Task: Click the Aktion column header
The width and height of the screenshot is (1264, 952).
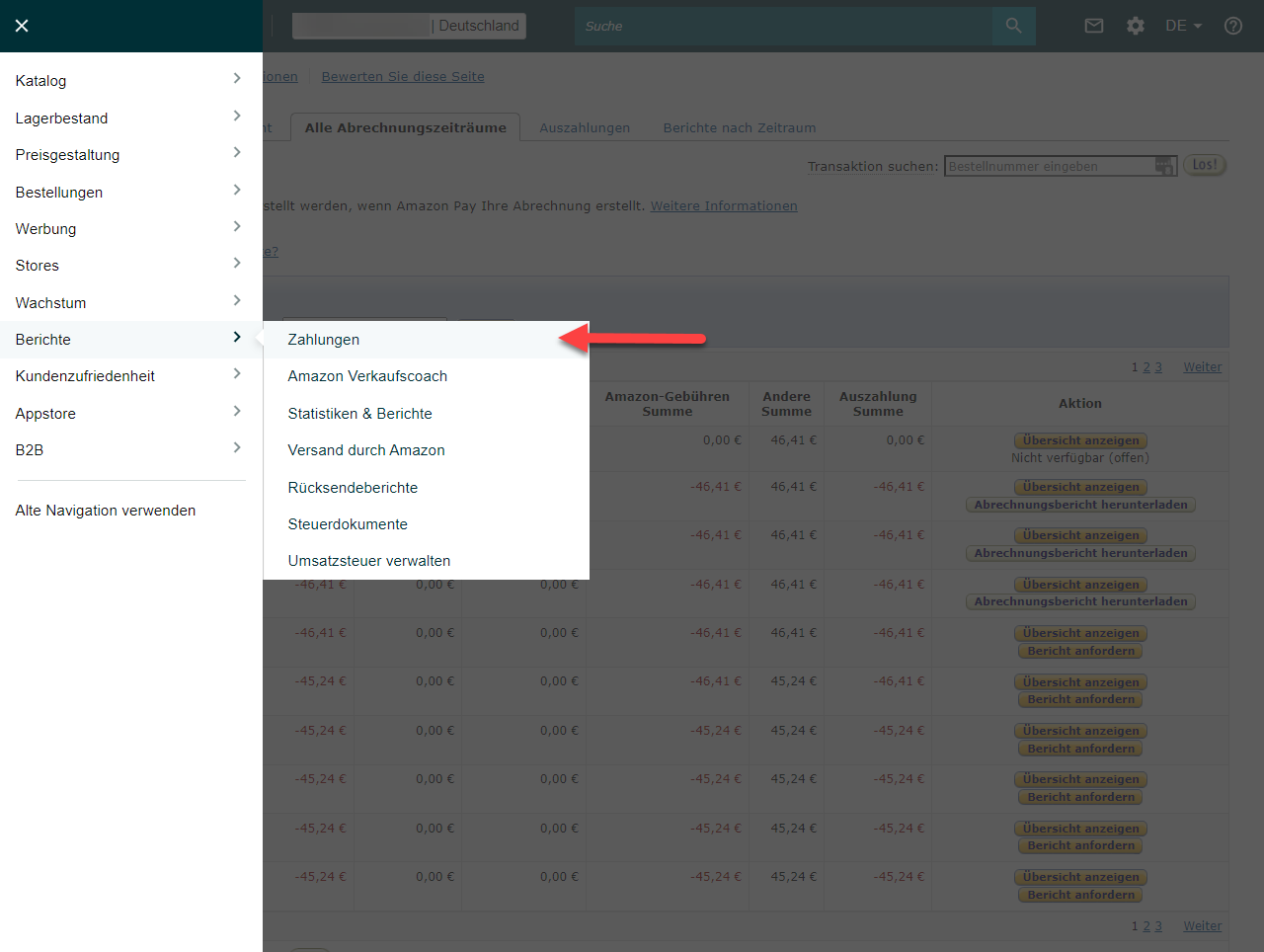Action: pos(1080,404)
